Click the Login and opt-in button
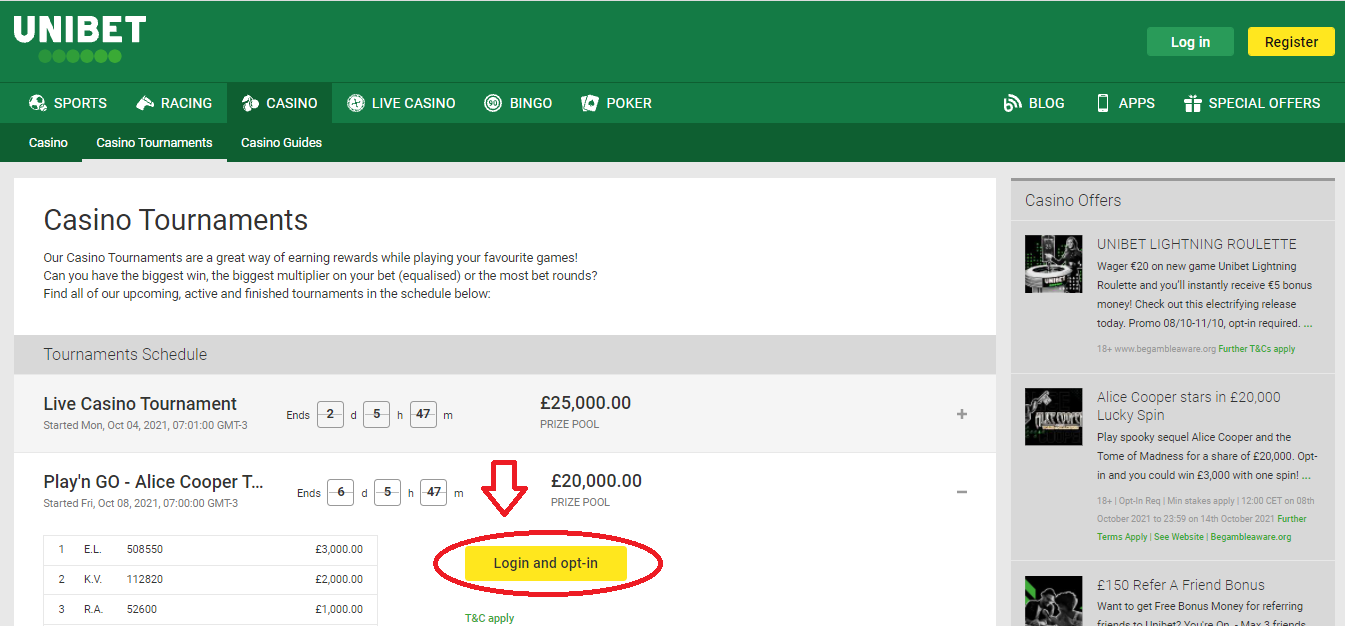 [x=546, y=563]
